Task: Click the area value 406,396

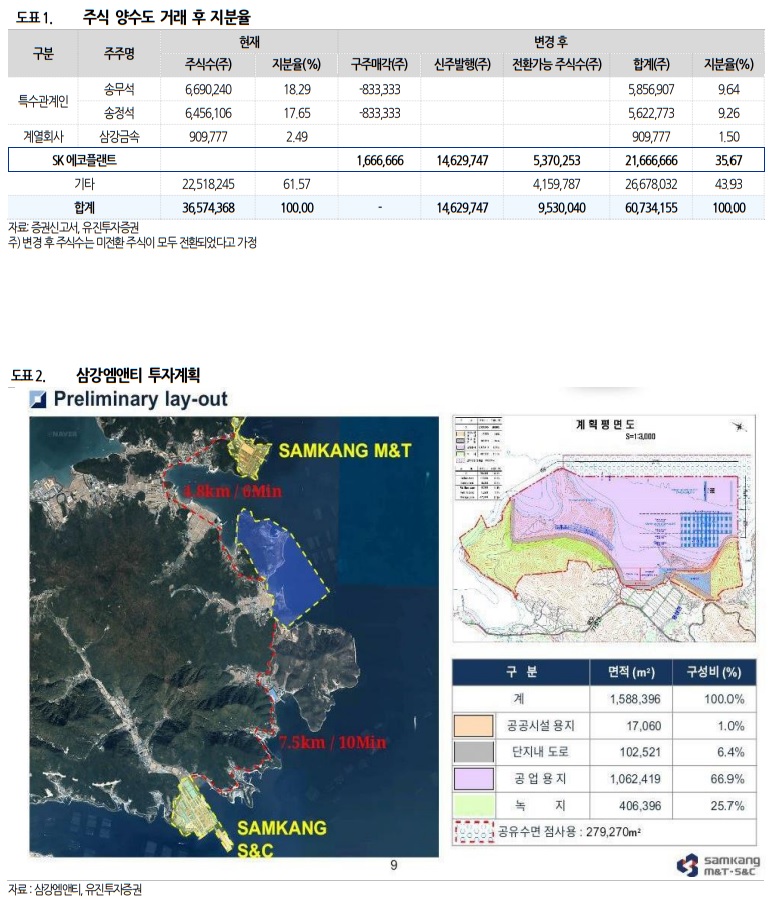Action: 640,806
